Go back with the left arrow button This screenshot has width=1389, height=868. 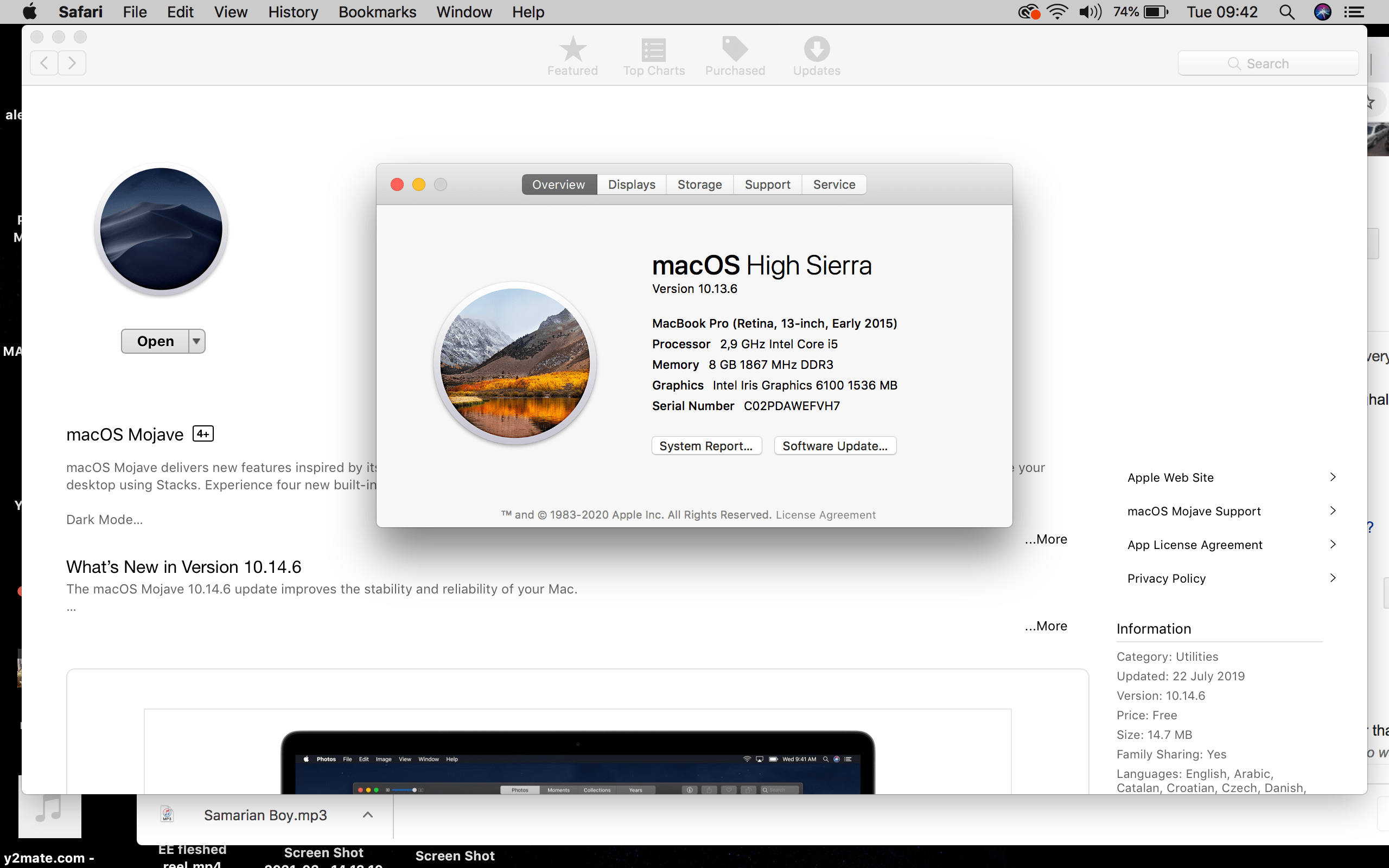pos(44,62)
